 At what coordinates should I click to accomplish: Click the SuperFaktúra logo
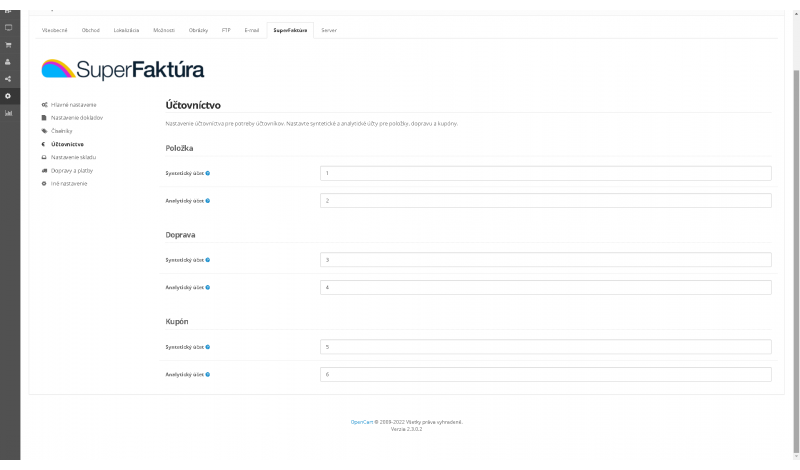pyautogui.click(x=122, y=69)
